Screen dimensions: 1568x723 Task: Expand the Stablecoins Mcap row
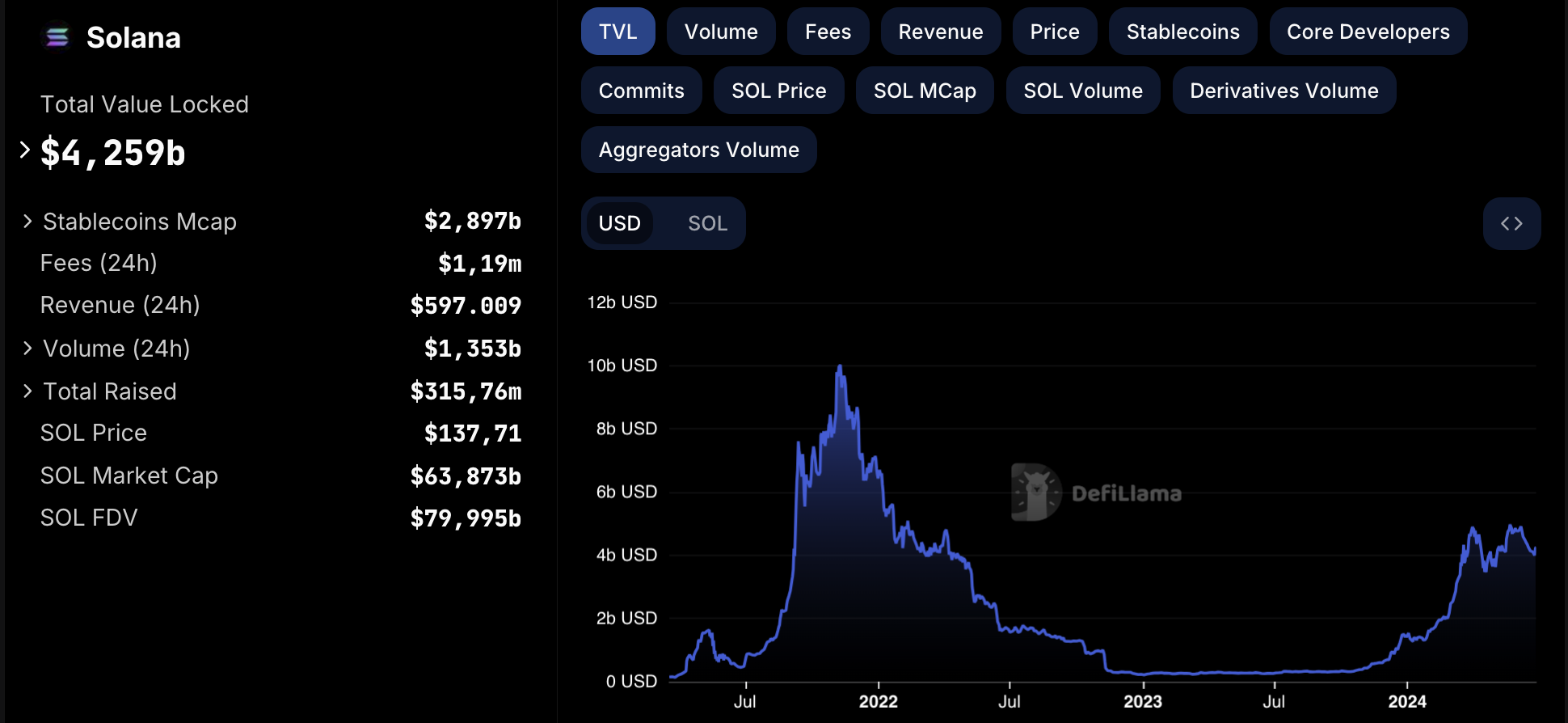[27, 222]
